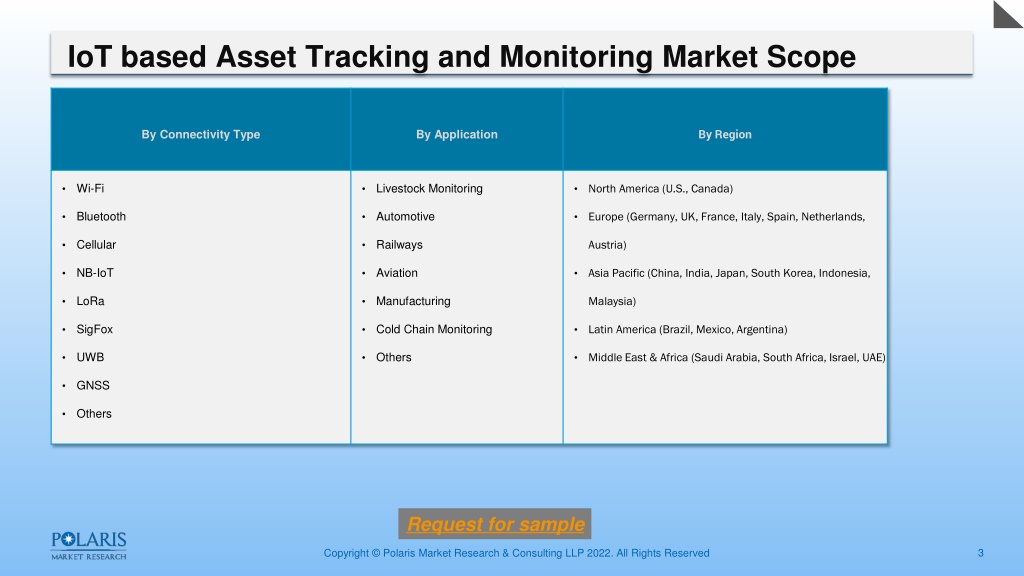This screenshot has height=576, width=1024.
Task: Click the slide page number 3
Action: (980, 552)
